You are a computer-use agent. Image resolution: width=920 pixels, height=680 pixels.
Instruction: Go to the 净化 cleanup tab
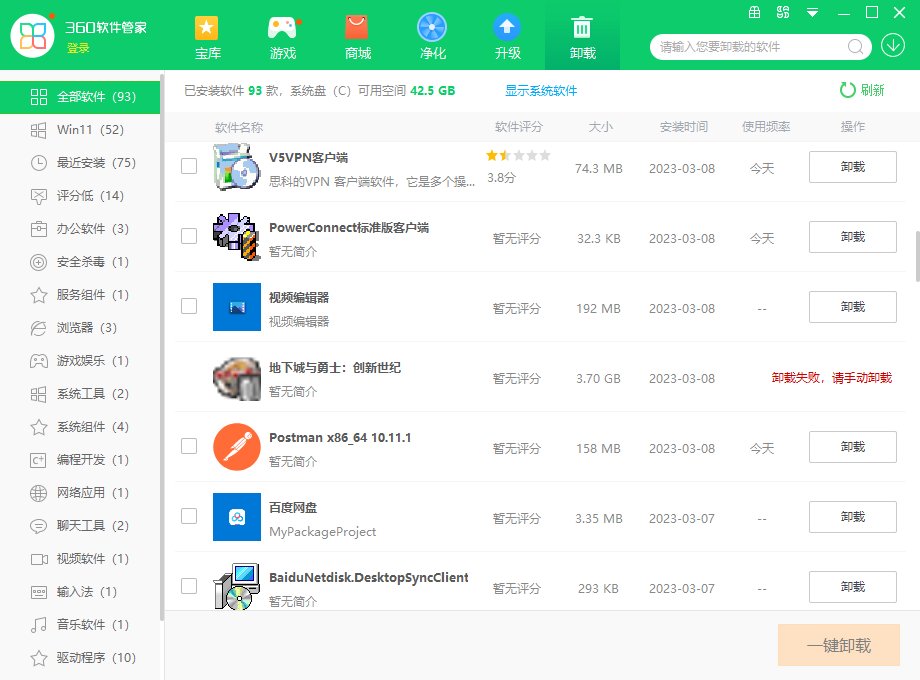432,36
